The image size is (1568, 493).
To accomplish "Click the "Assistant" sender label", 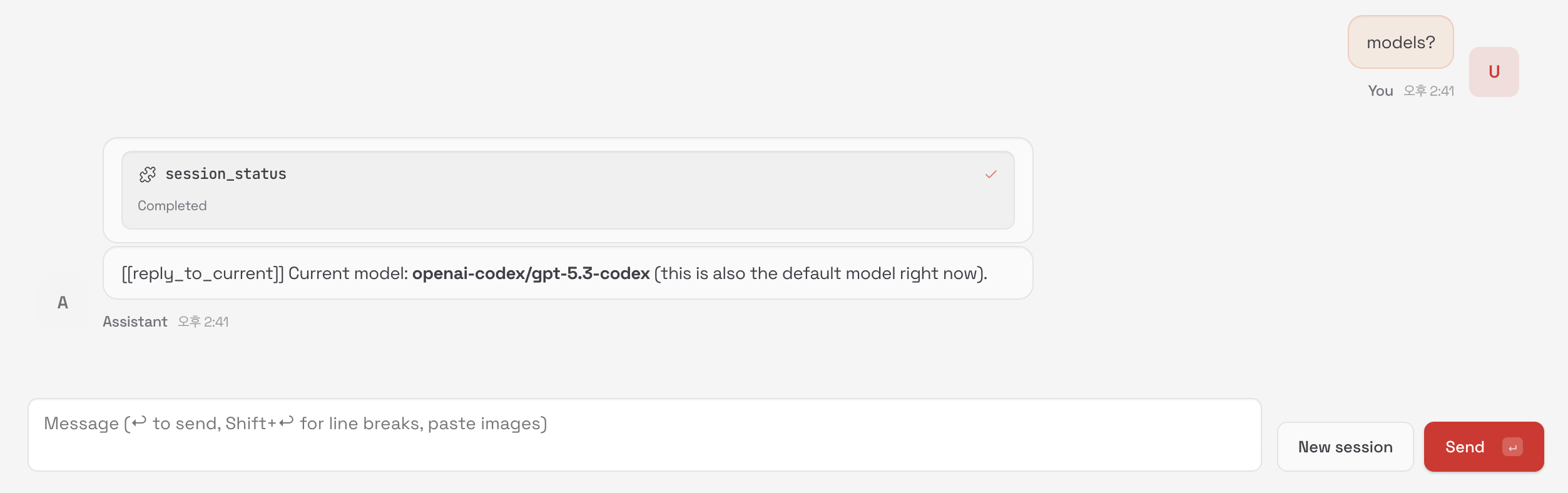I will [x=135, y=322].
